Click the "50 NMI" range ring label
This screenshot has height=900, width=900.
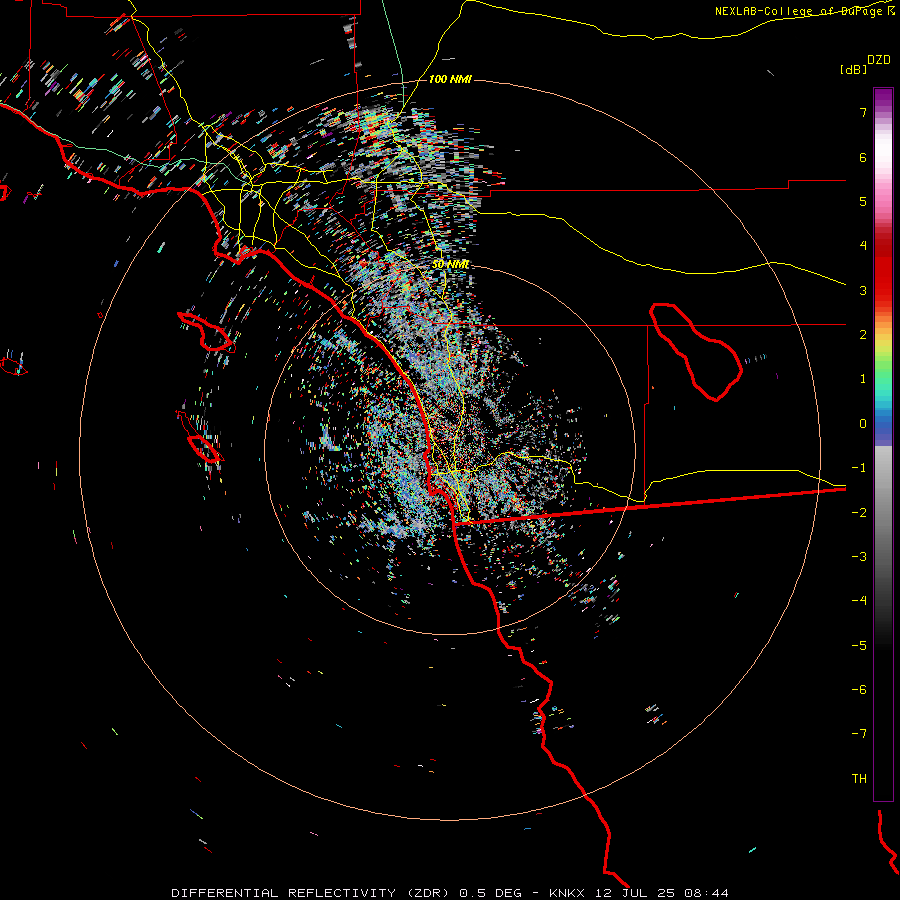(x=451, y=264)
